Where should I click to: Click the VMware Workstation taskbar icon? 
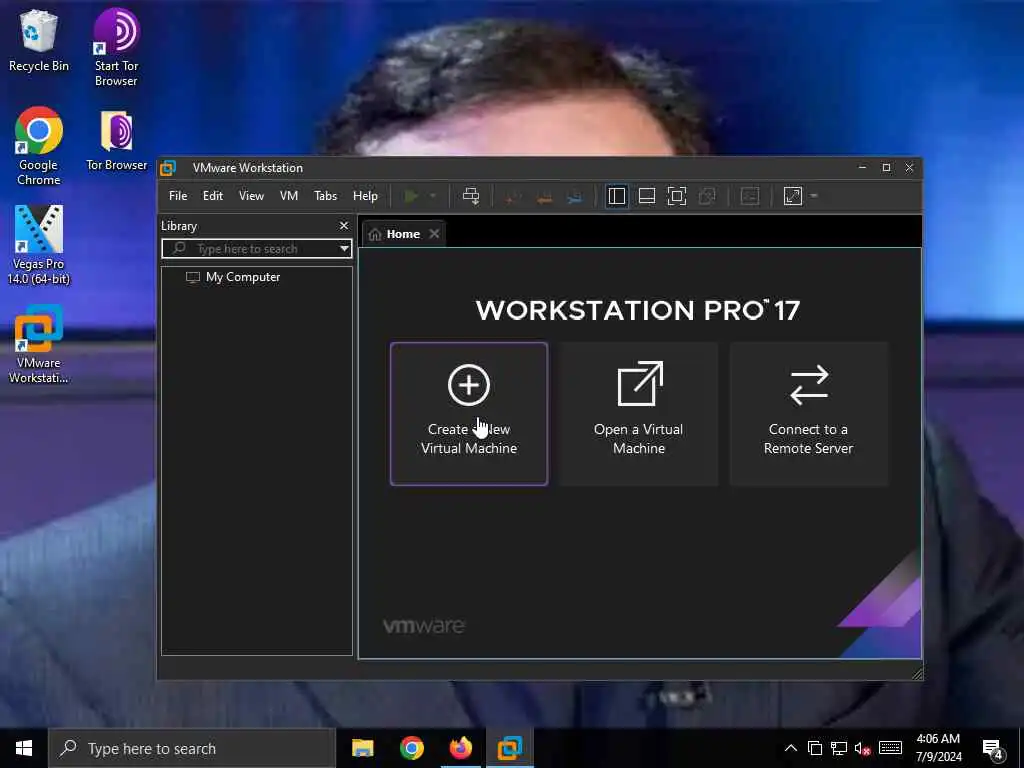[509, 748]
